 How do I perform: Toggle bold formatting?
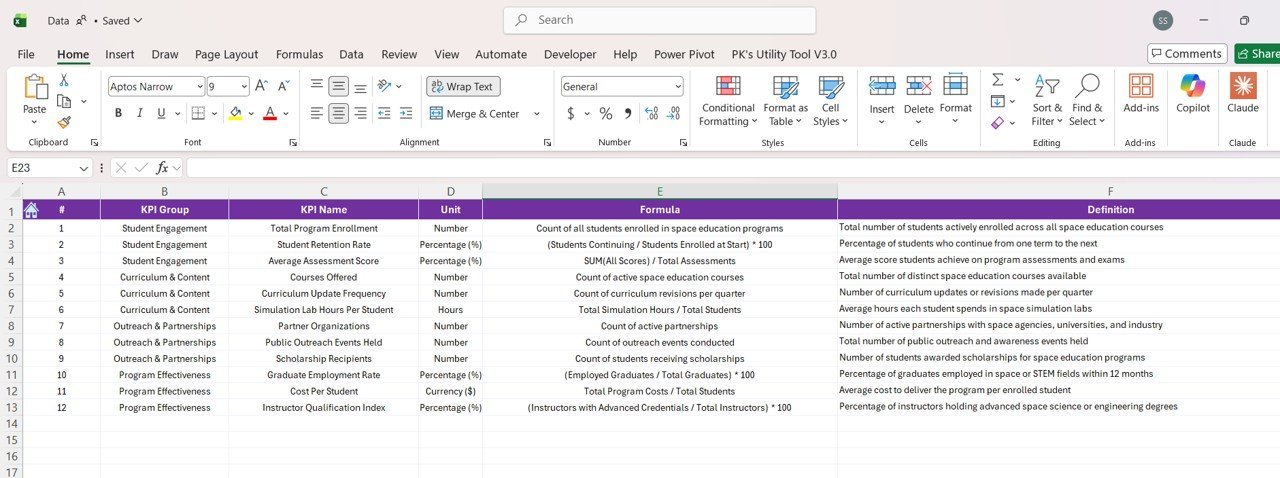coord(118,114)
